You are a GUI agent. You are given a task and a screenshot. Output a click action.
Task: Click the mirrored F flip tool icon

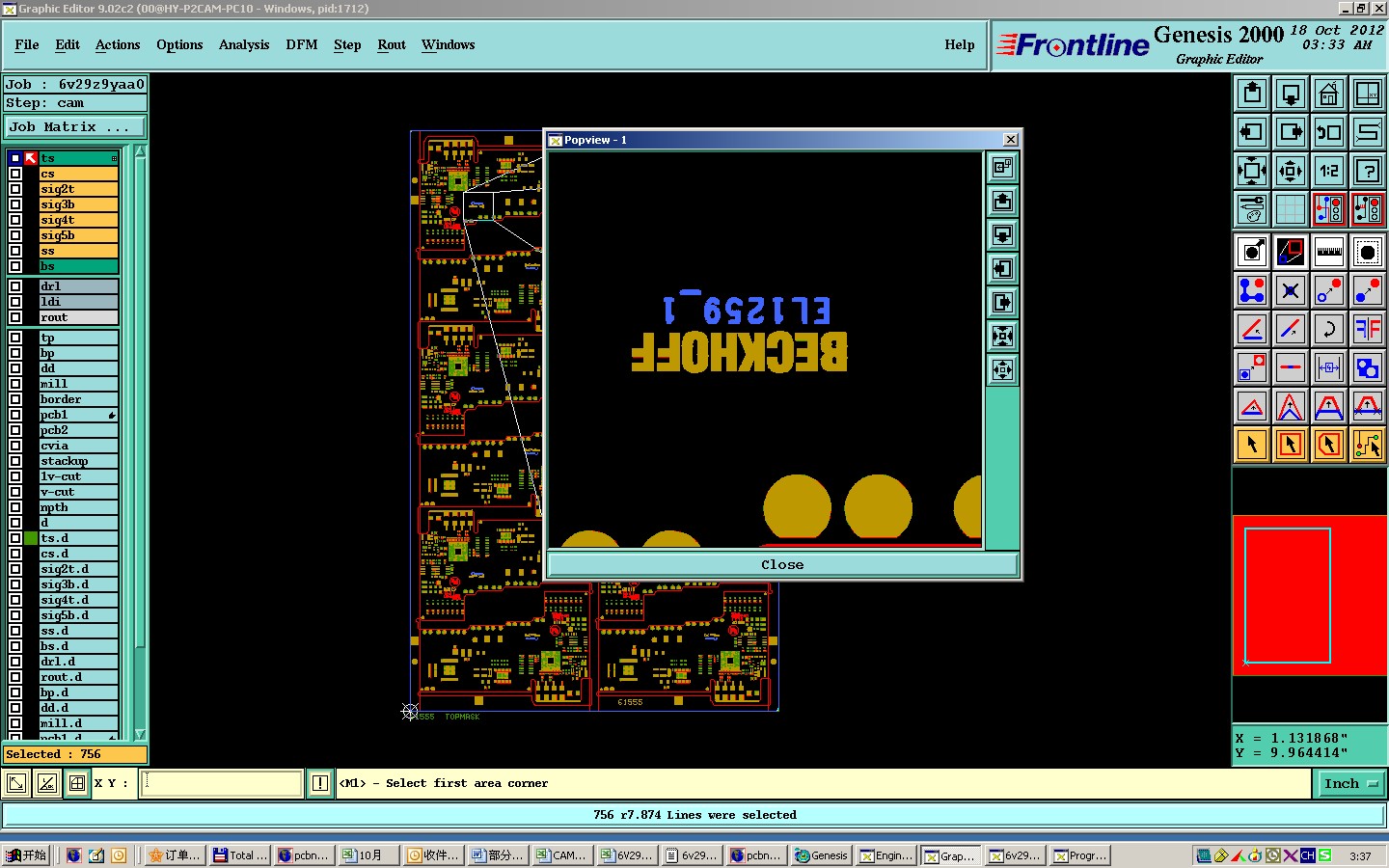(1368, 329)
